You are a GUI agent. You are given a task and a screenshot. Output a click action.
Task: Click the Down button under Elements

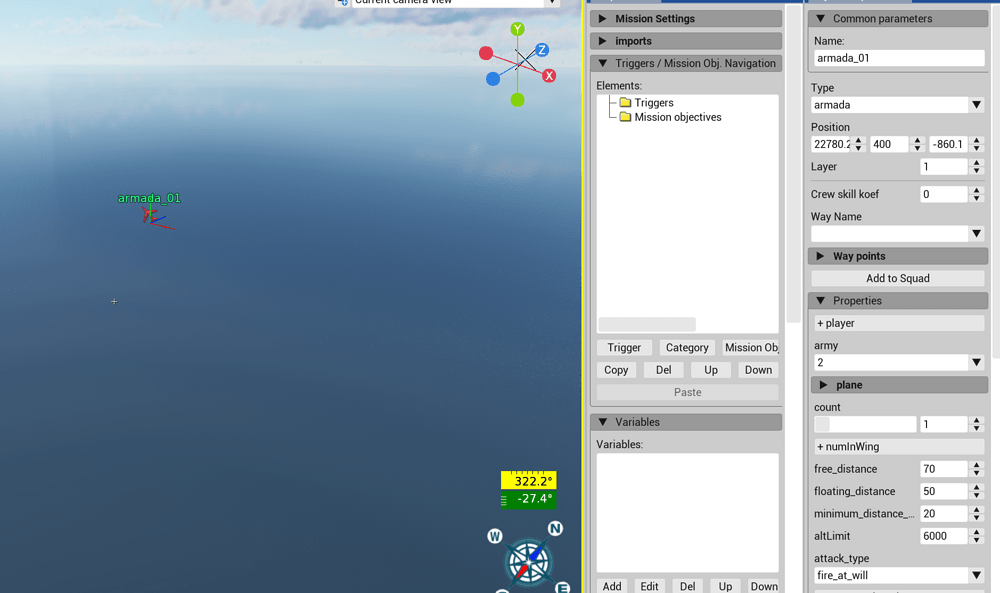(x=758, y=370)
